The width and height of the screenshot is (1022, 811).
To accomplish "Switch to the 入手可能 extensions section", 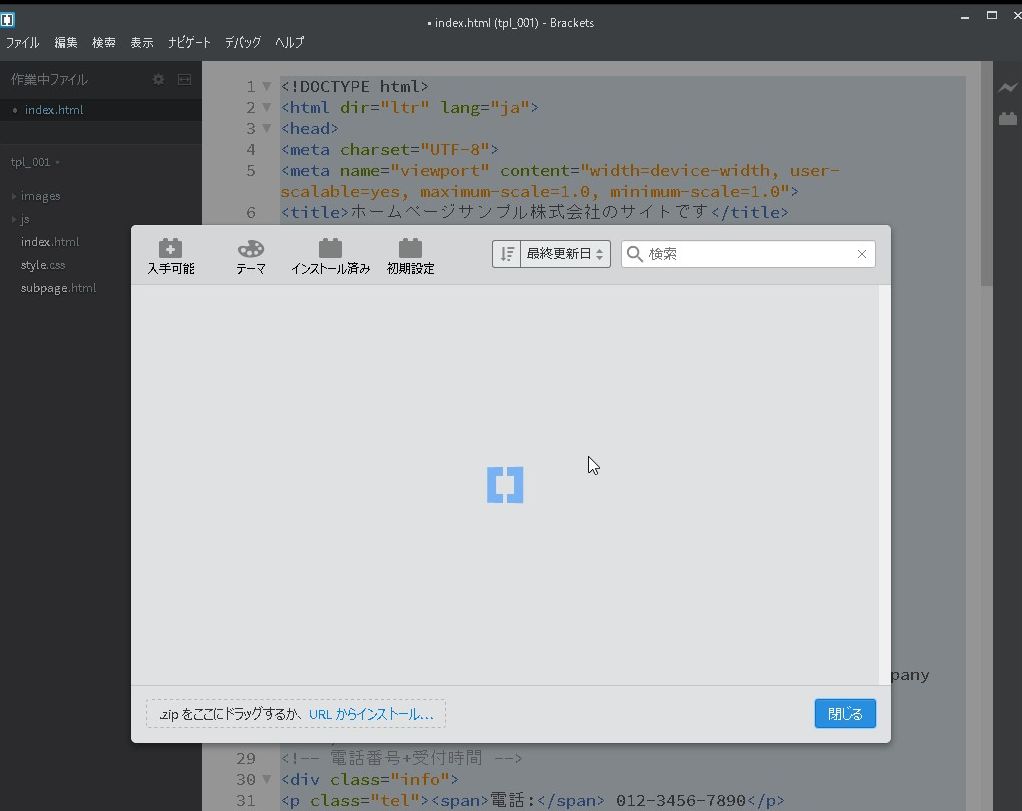I will [170, 254].
